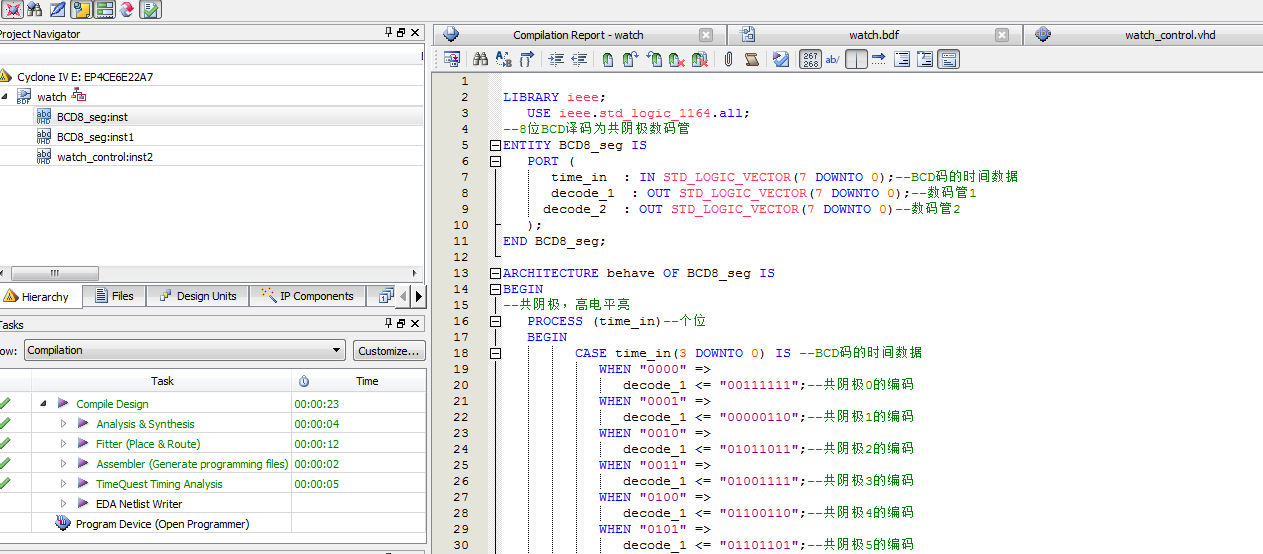The width and height of the screenshot is (1263, 554).
Task: Select watch_control:inst2 in hierarchy
Action: (105, 157)
